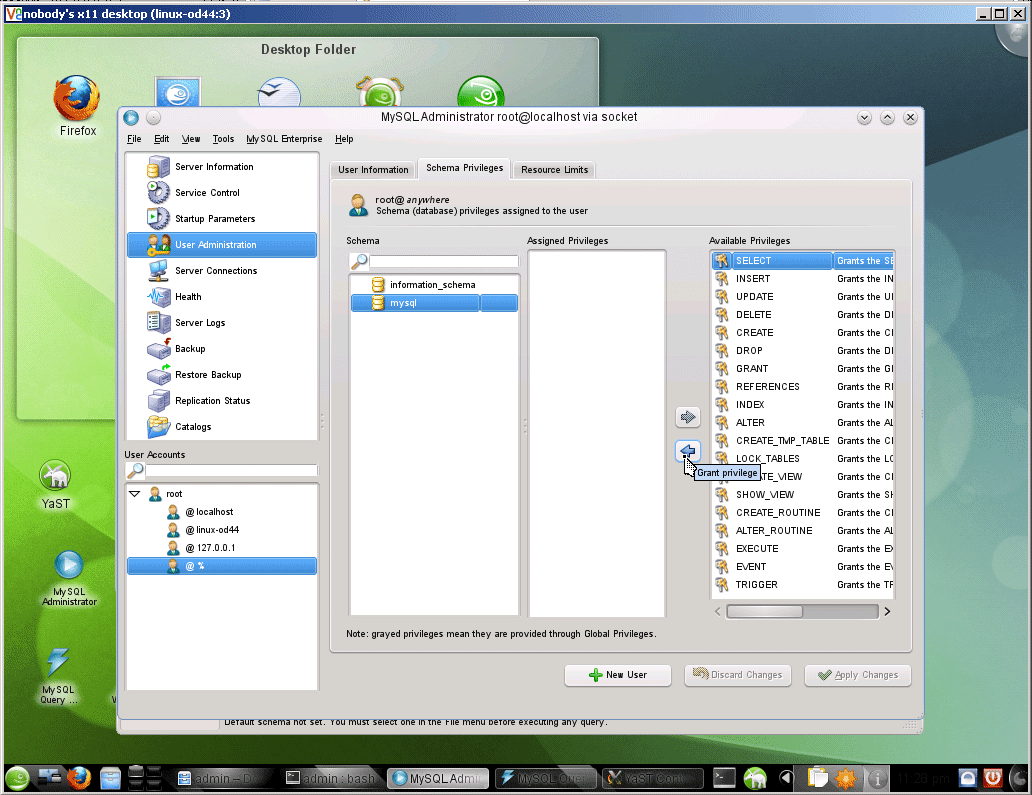Select the EXECUTE privilege
This screenshot has width=1032, height=795.
pyautogui.click(x=803, y=549)
